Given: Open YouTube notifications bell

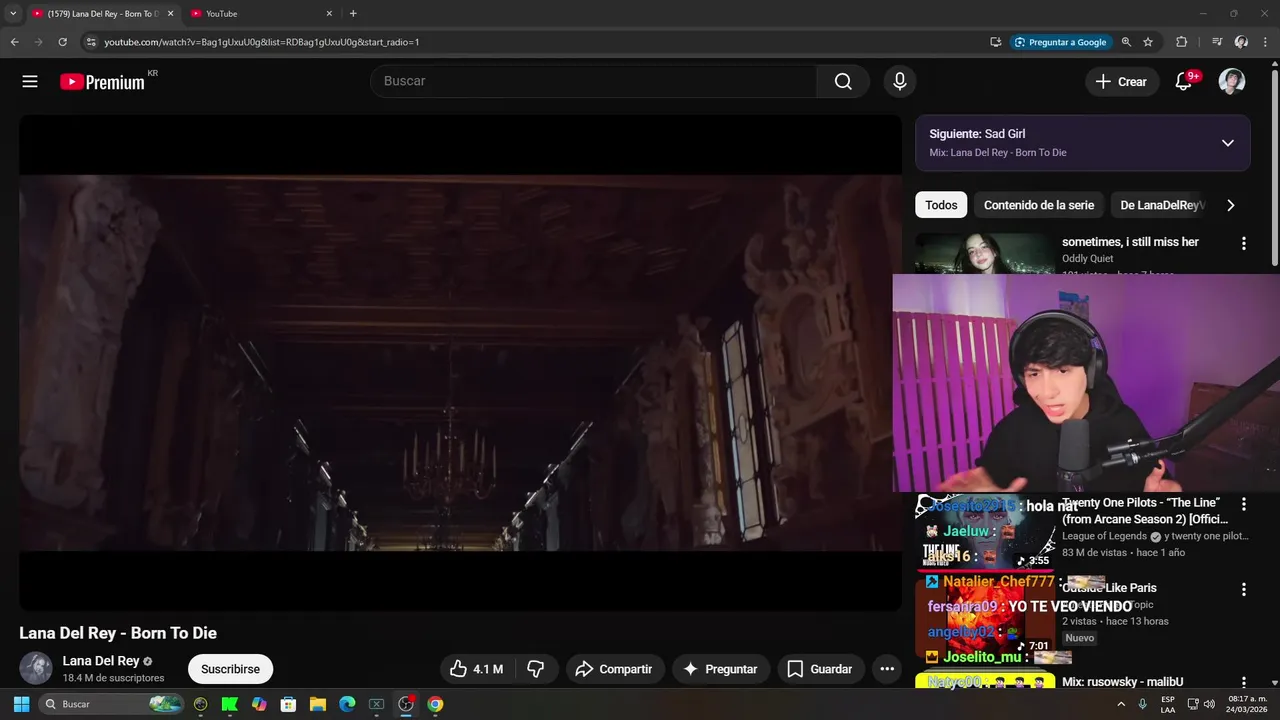Looking at the screenshot, I should click(1183, 82).
